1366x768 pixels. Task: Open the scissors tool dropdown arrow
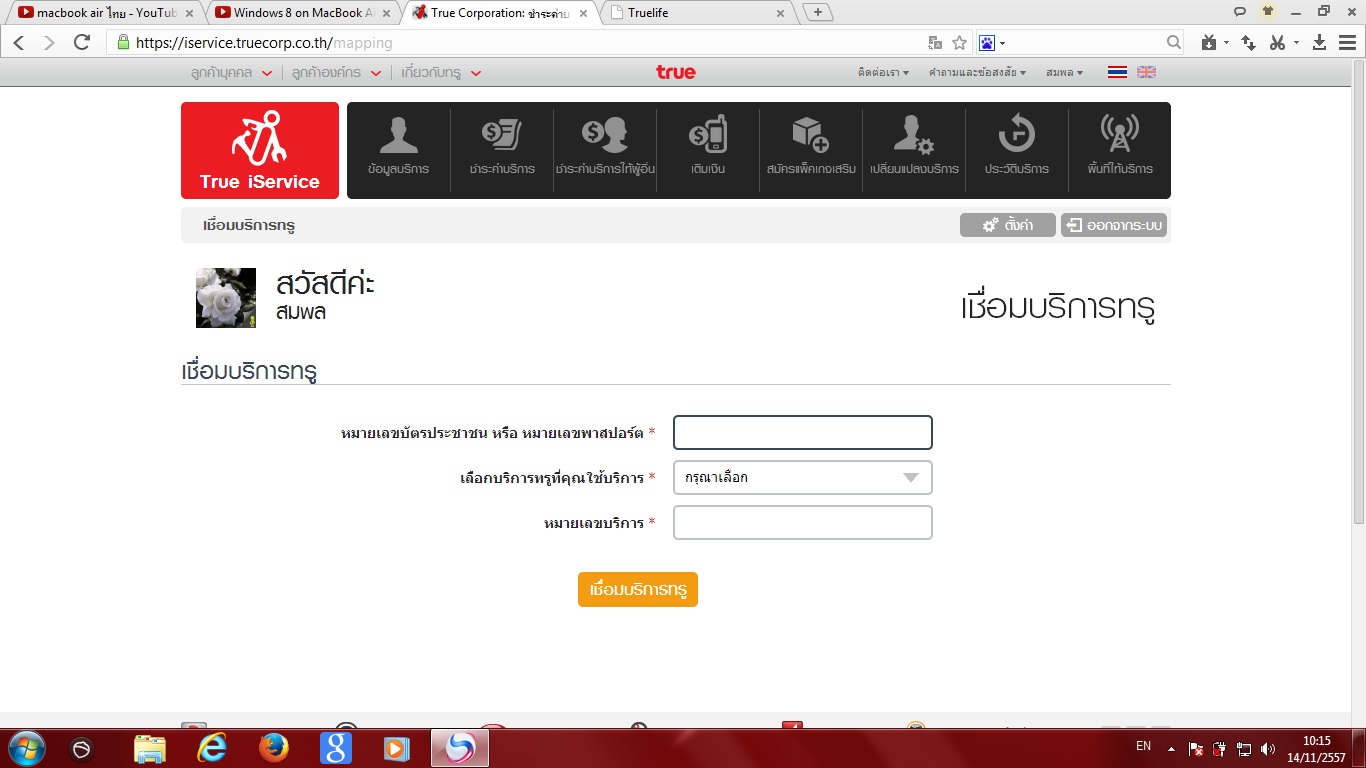click(x=1296, y=43)
